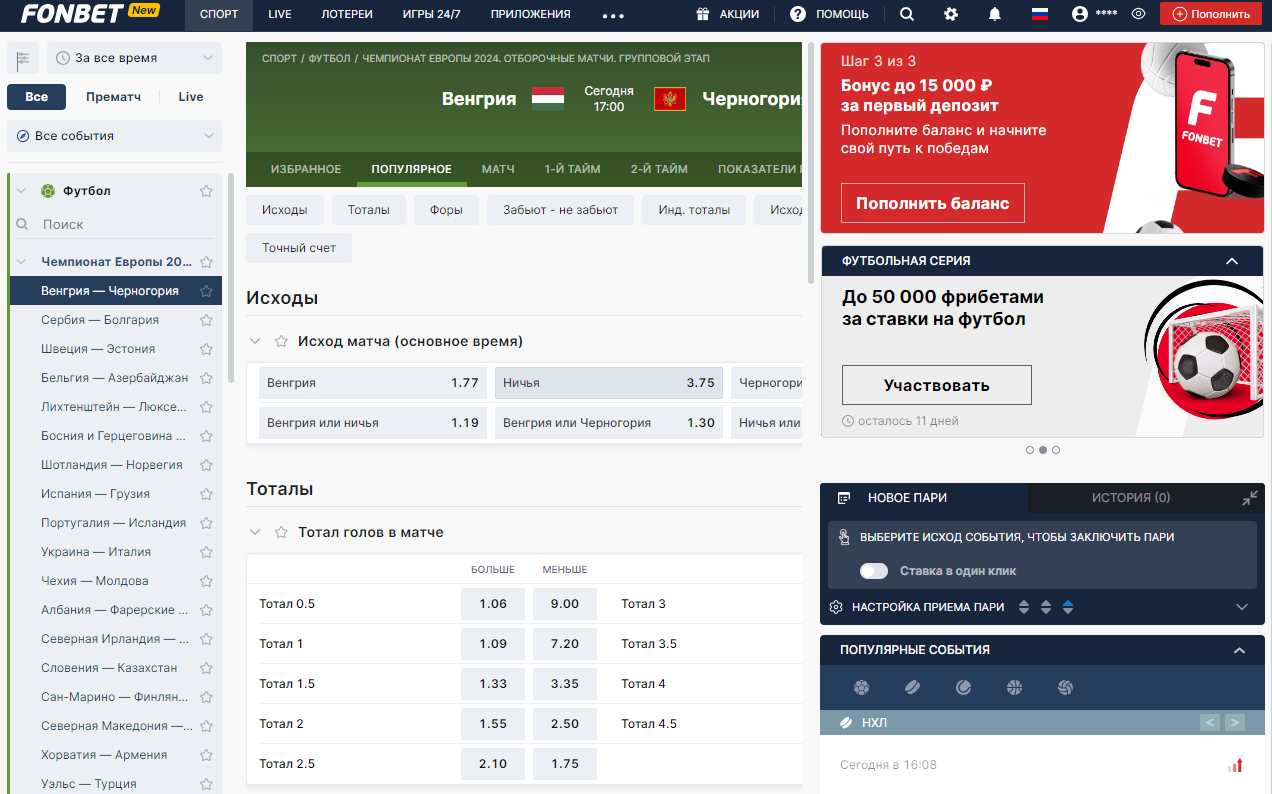Image resolution: width=1272 pixels, height=794 pixels.
Task: Favorite the Швеция — Эстония star
Action: [206, 349]
